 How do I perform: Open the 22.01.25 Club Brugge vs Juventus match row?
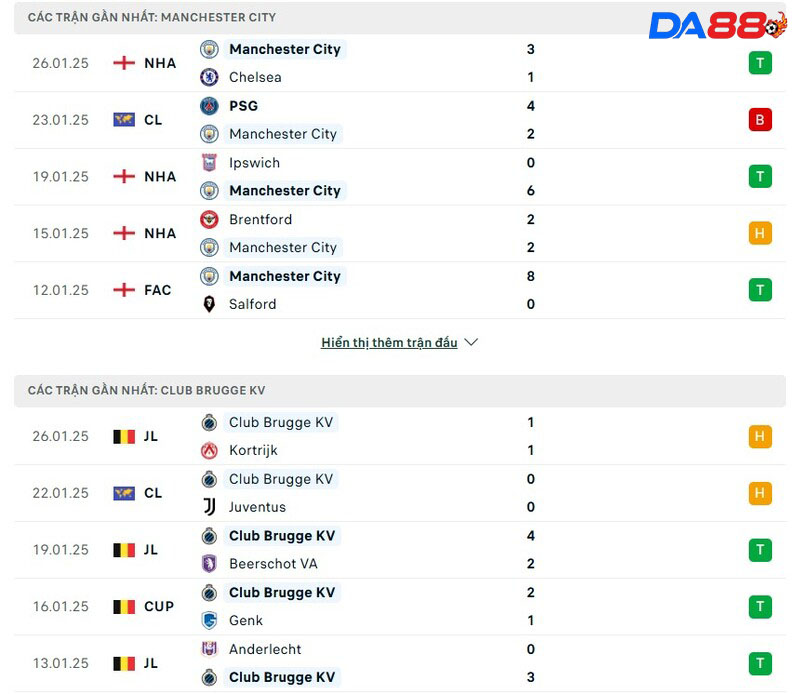400,493
